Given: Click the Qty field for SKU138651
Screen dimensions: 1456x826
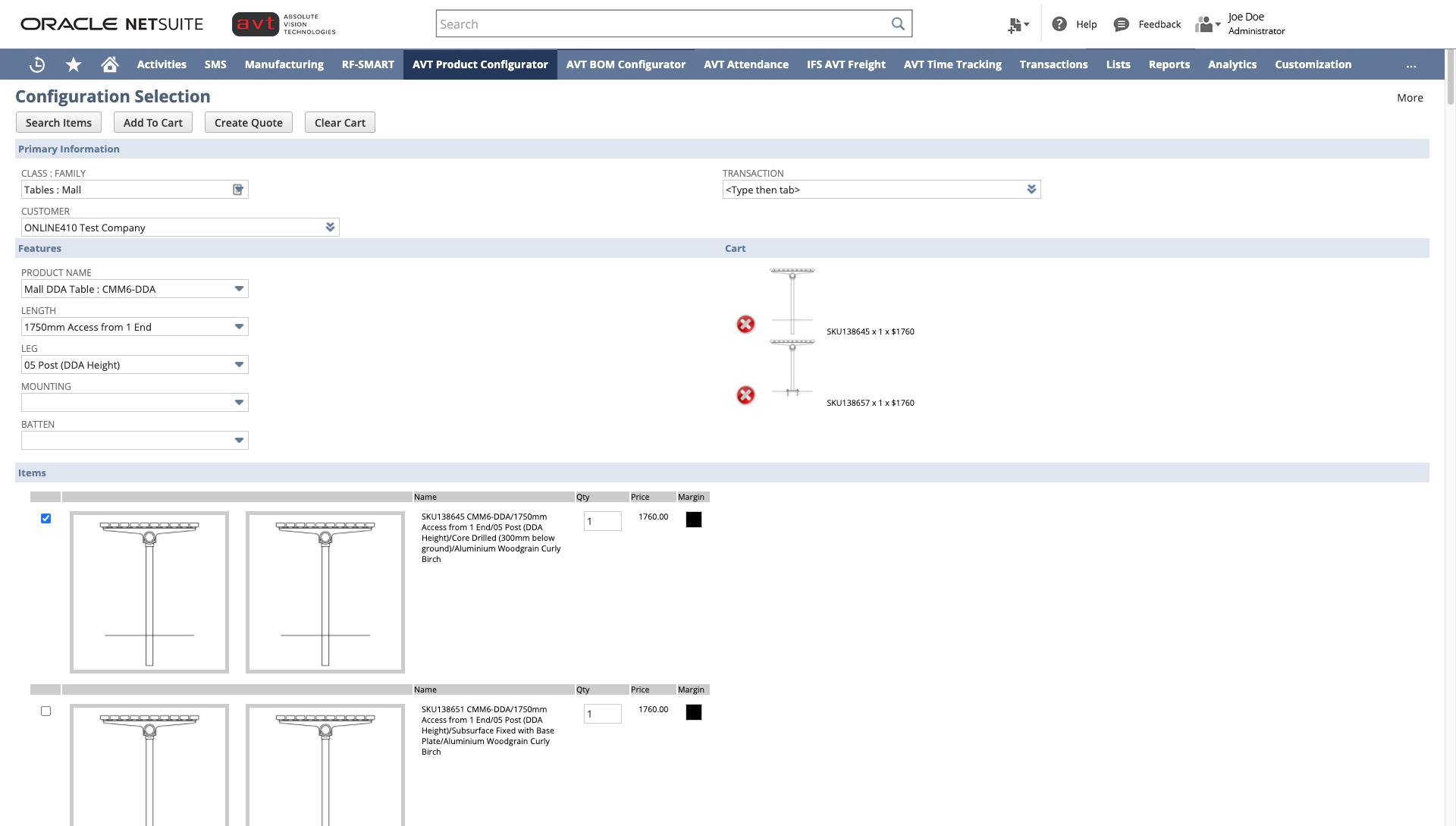Looking at the screenshot, I should click(602, 714).
